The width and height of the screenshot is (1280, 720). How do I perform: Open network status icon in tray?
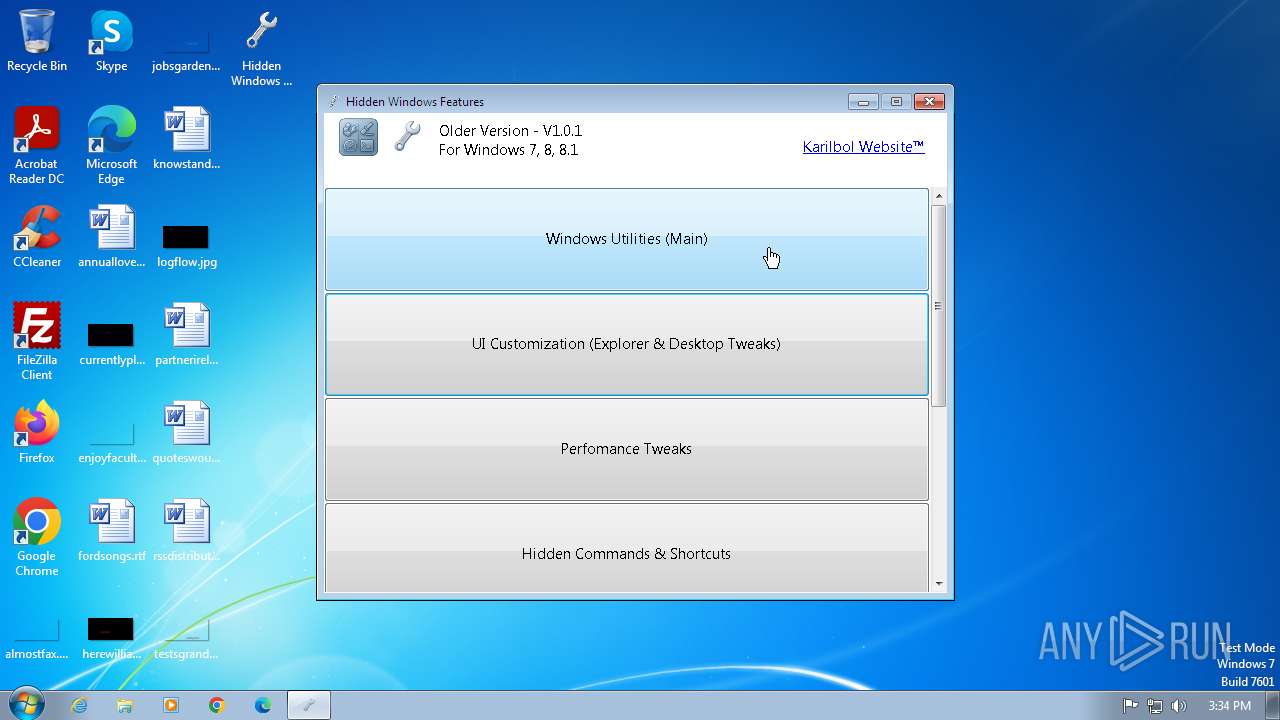pos(1155,705)
